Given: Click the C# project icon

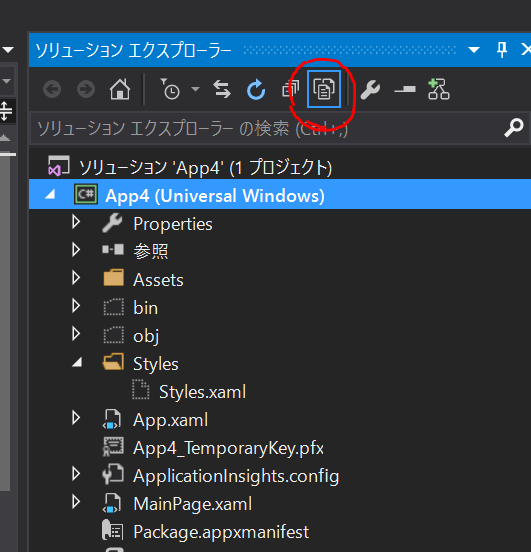Looking at the screenshot, I should coord(86,194).
